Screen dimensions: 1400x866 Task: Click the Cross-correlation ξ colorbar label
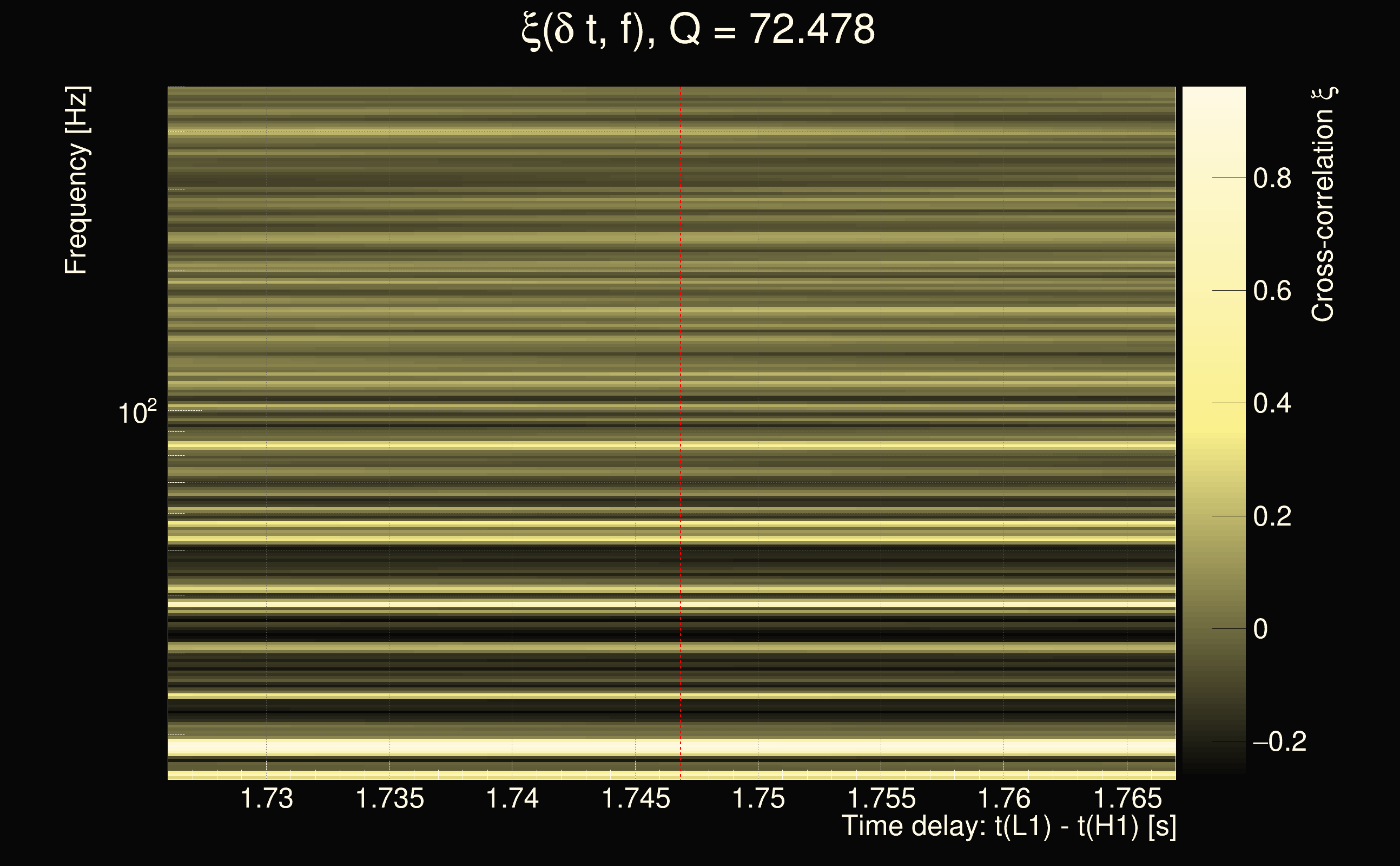tap(1323, 205)
